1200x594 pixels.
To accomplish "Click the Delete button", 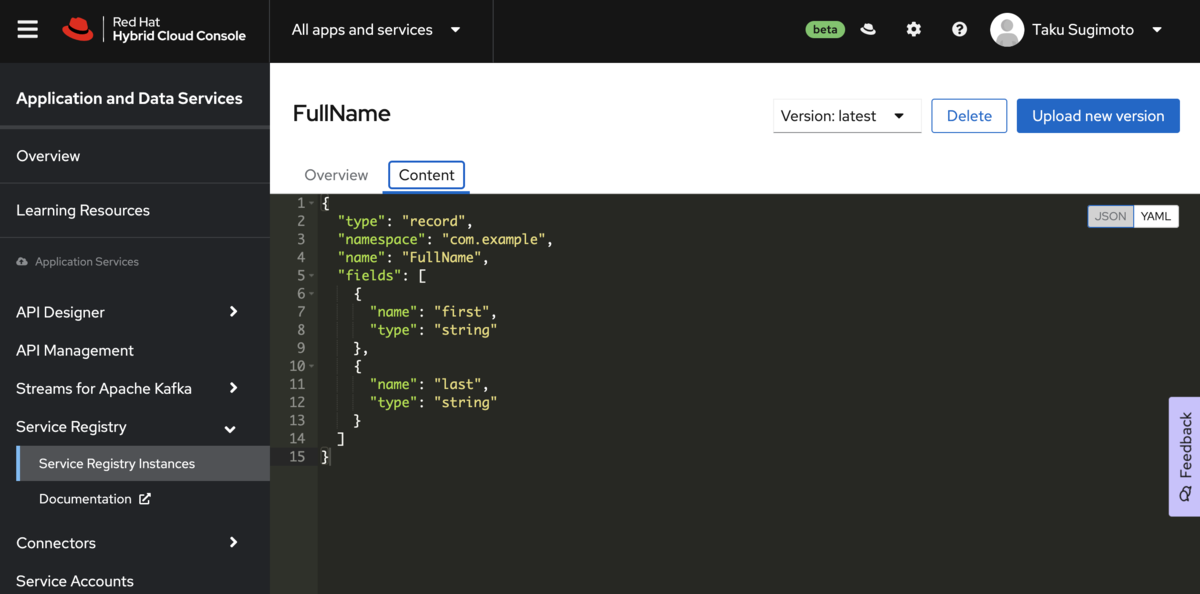I will pyautogui.click(x=969, y=116).
